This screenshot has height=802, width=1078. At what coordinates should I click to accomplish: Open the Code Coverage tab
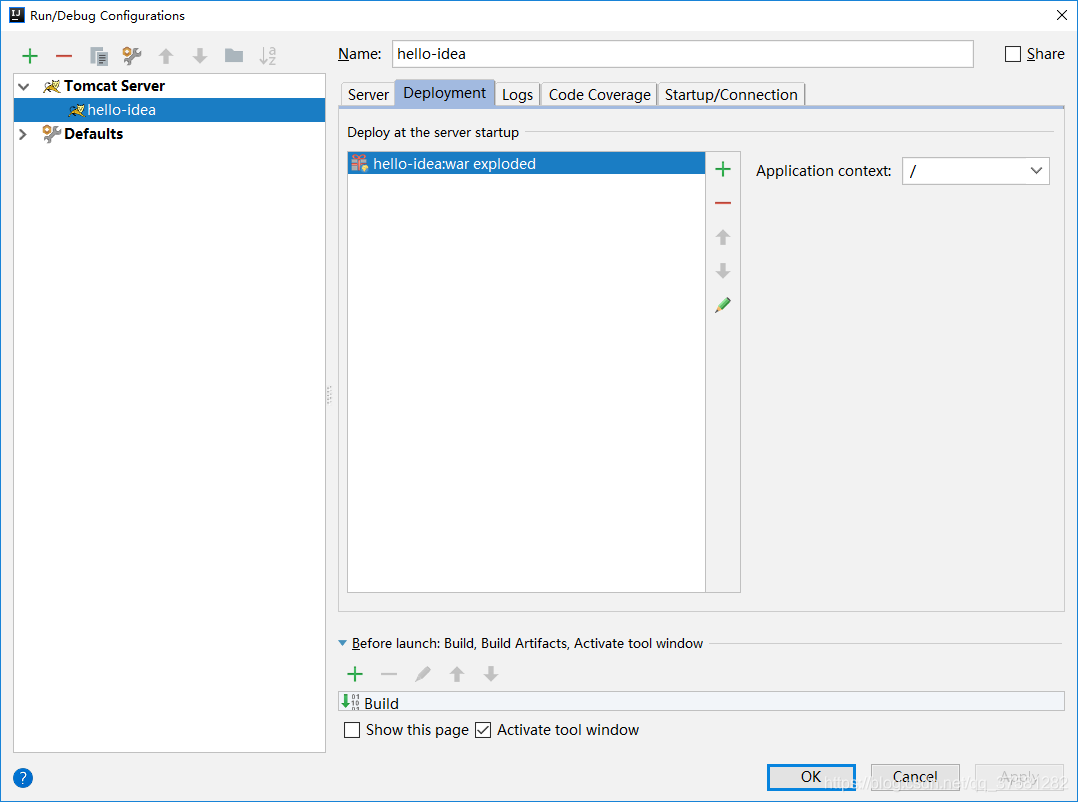click(x=600, y=95)
